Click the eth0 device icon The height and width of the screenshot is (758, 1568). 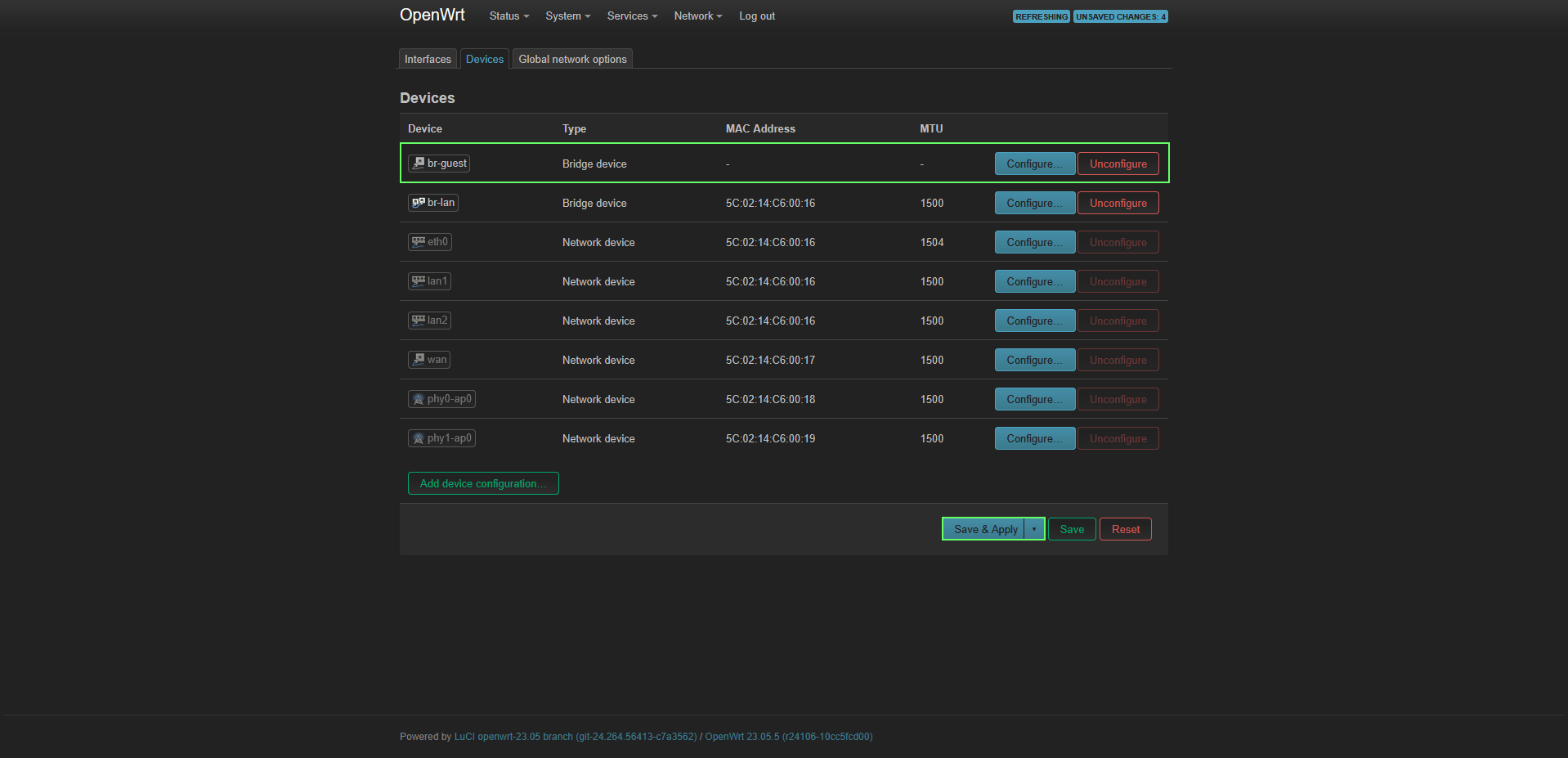419,242
